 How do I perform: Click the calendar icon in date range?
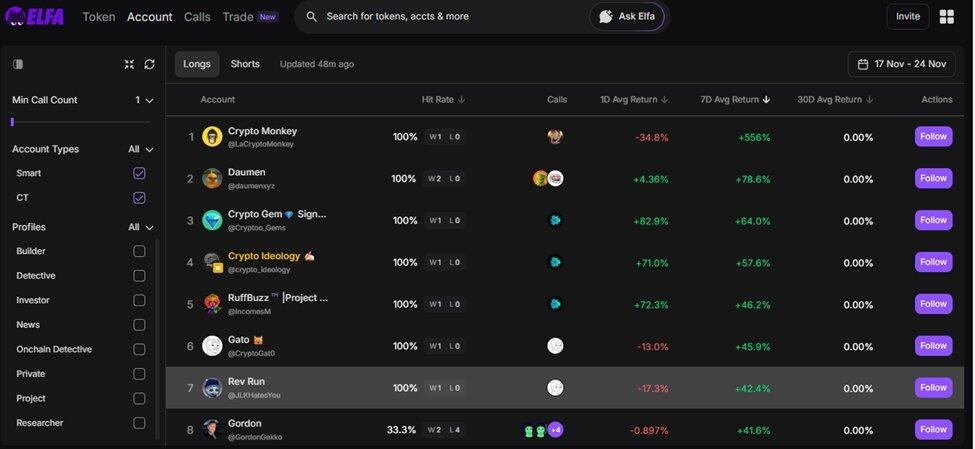pyautogui.click(x=863, y=64)
